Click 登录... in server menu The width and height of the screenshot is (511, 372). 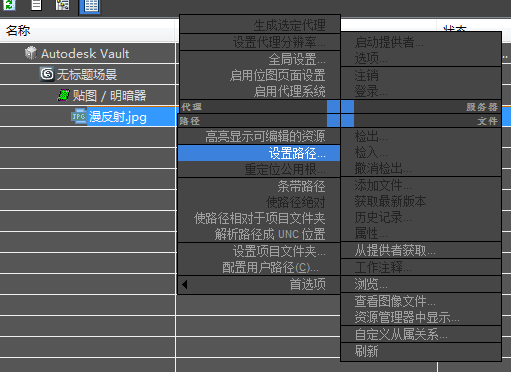[421, 91]
